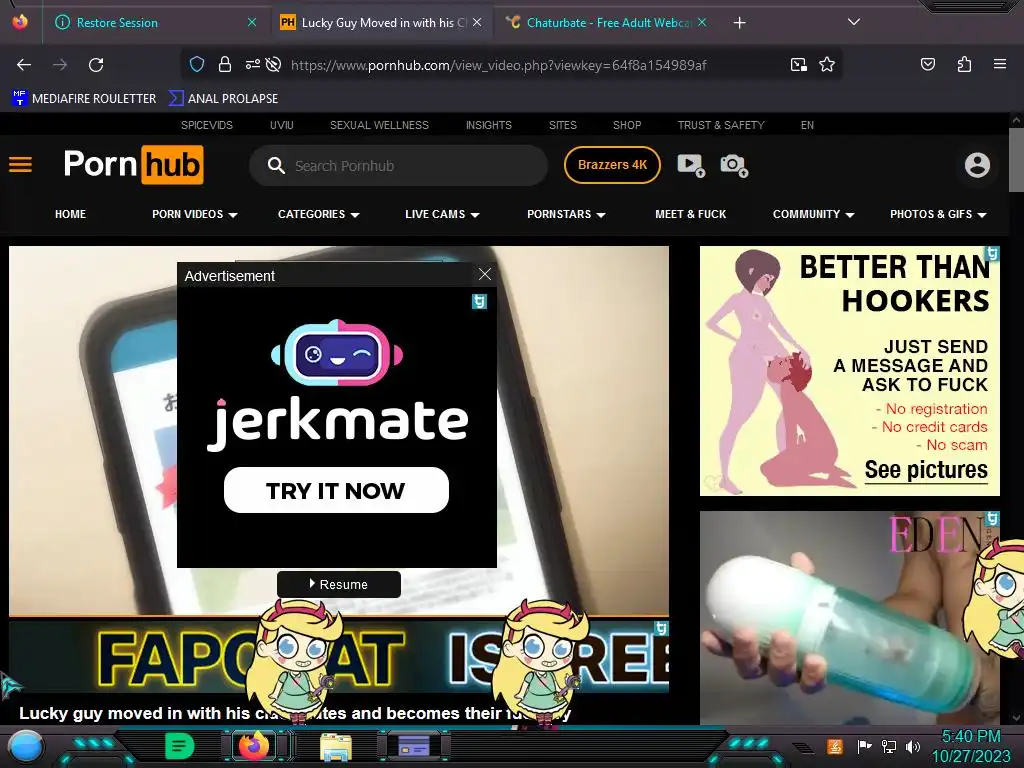The height and width of the screenshot is (768, 1024).
Task: Open the Extensions puzzle icon
Action: (x=964, y=64)
